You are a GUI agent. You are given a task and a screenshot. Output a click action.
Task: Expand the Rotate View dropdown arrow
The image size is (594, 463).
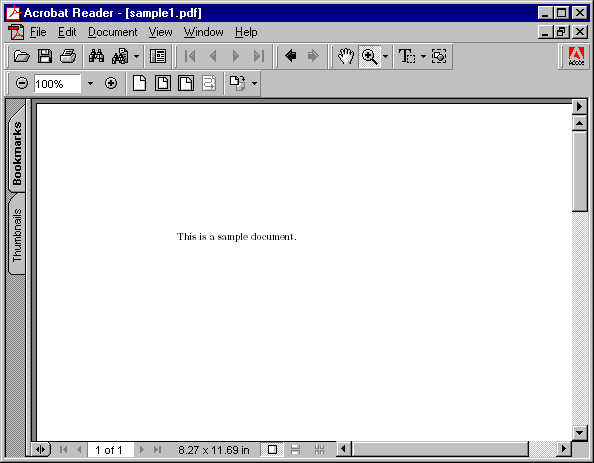click(x=255, y=83)
